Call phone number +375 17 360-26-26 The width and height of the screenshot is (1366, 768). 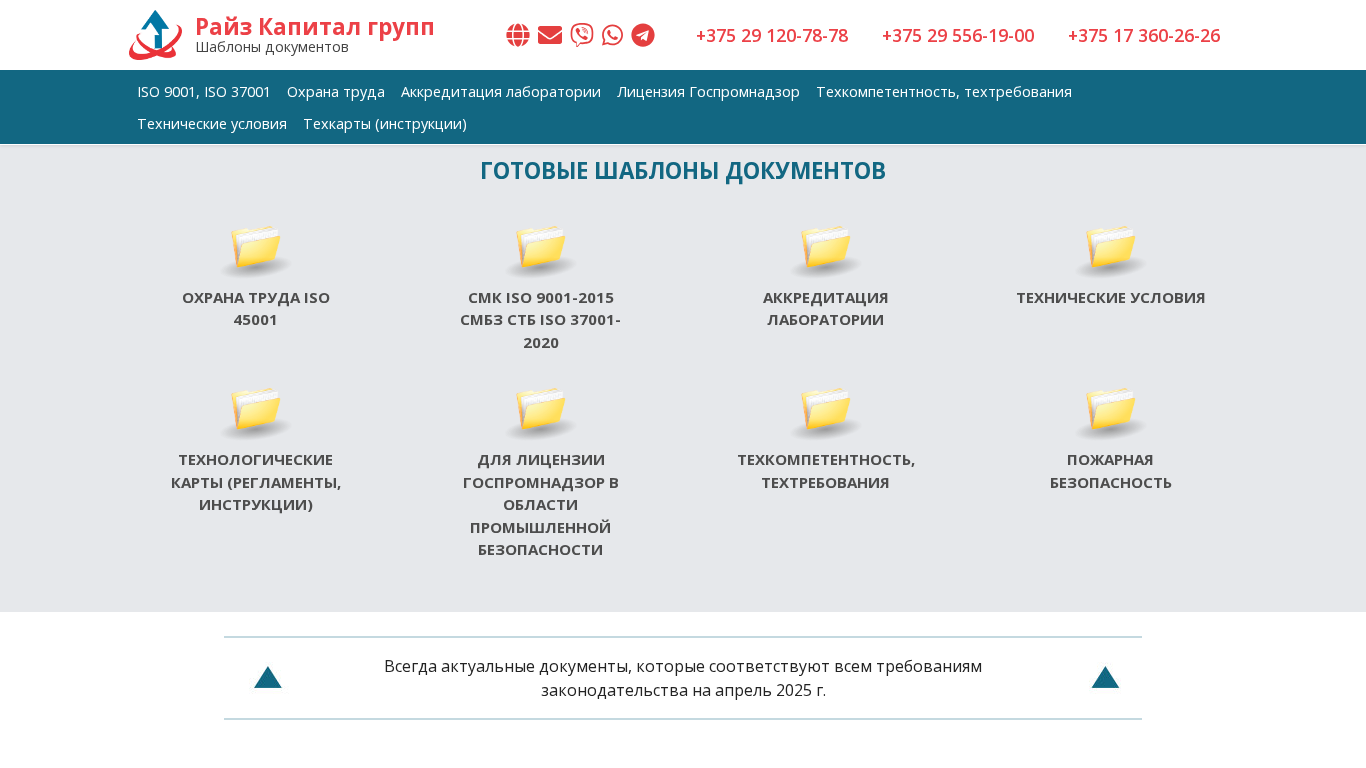[x=1144, y=36]
